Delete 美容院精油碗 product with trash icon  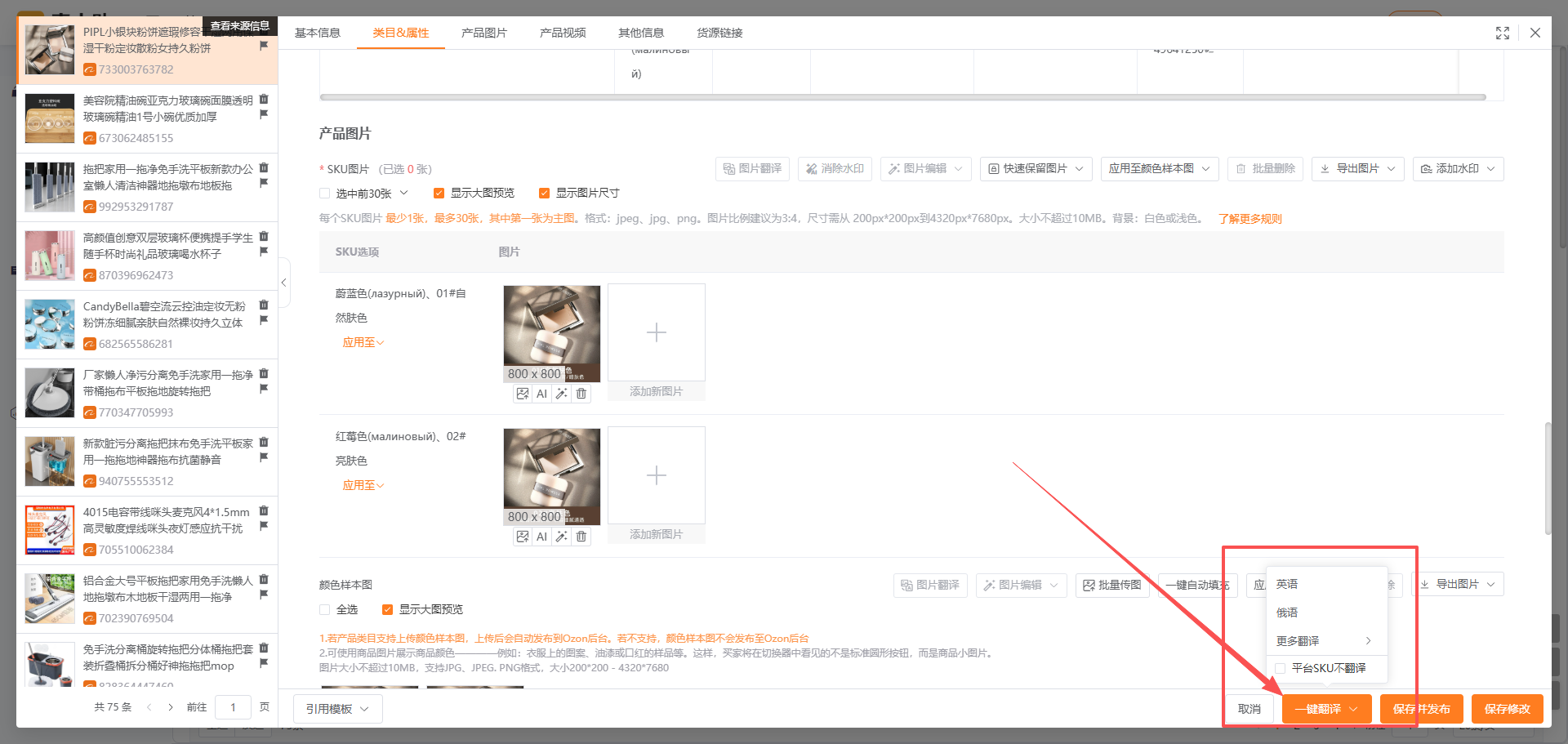point(264,99)
